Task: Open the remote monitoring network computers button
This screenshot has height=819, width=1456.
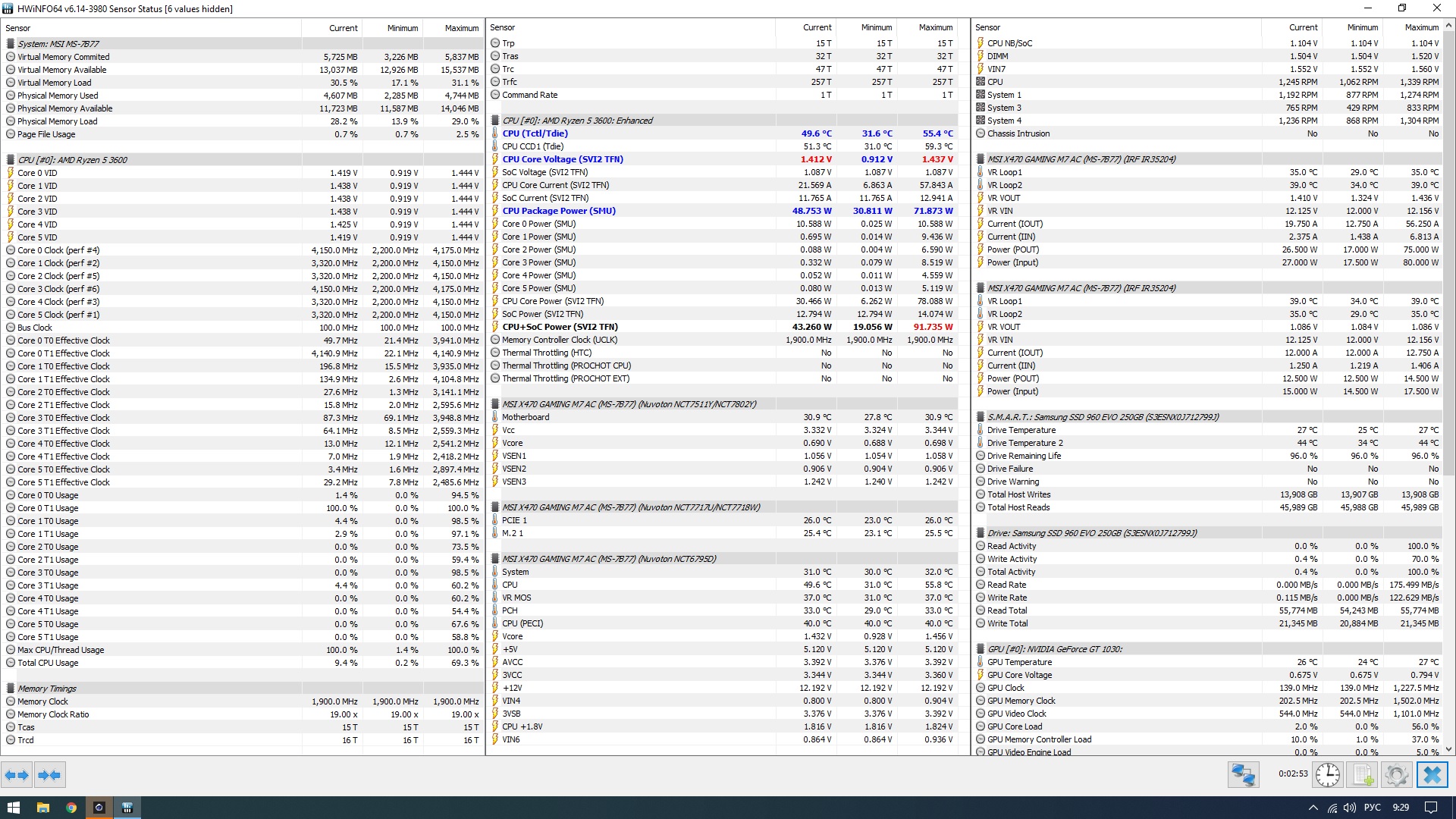Action: [1244, 775]
